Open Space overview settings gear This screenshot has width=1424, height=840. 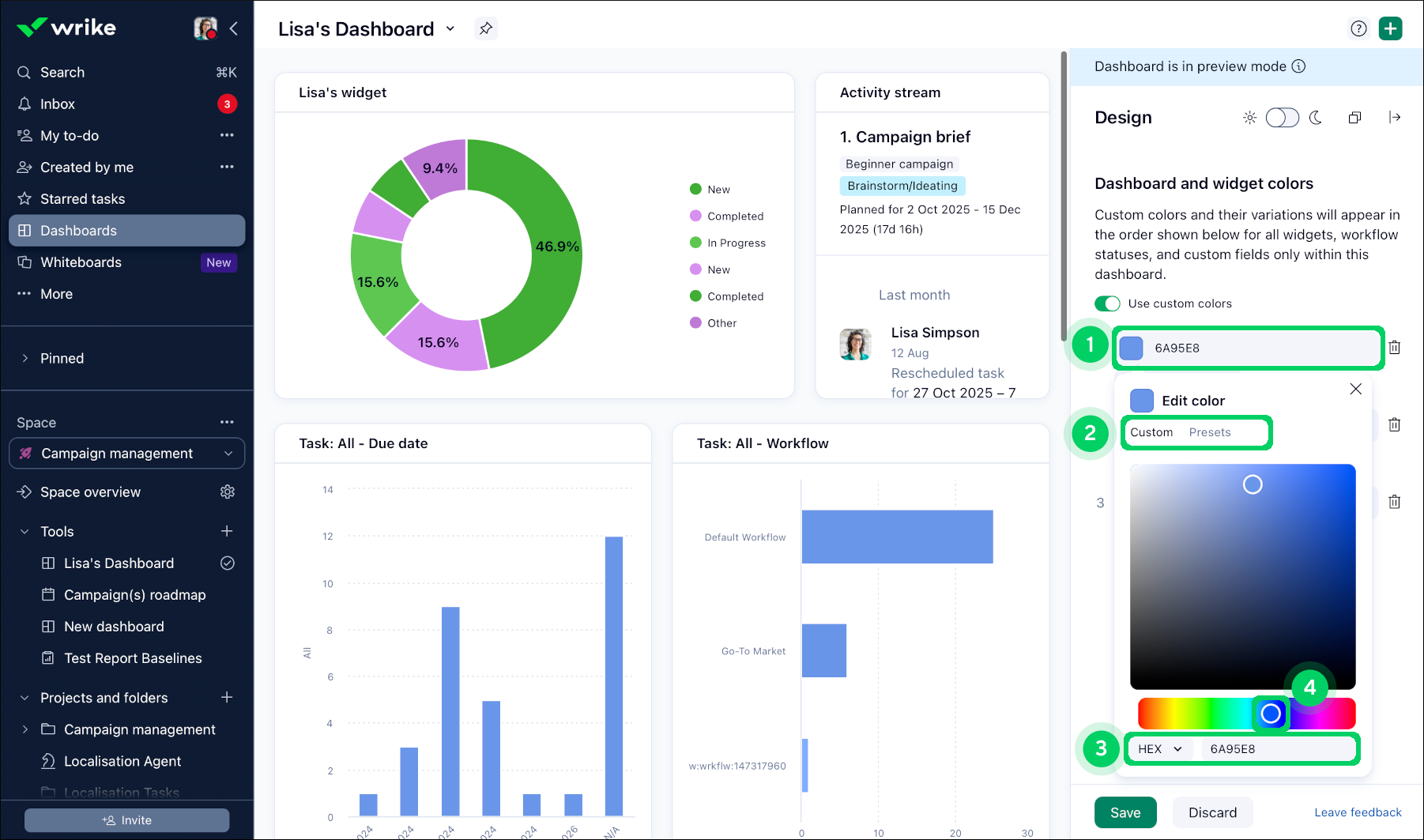(x=228, y=492)
